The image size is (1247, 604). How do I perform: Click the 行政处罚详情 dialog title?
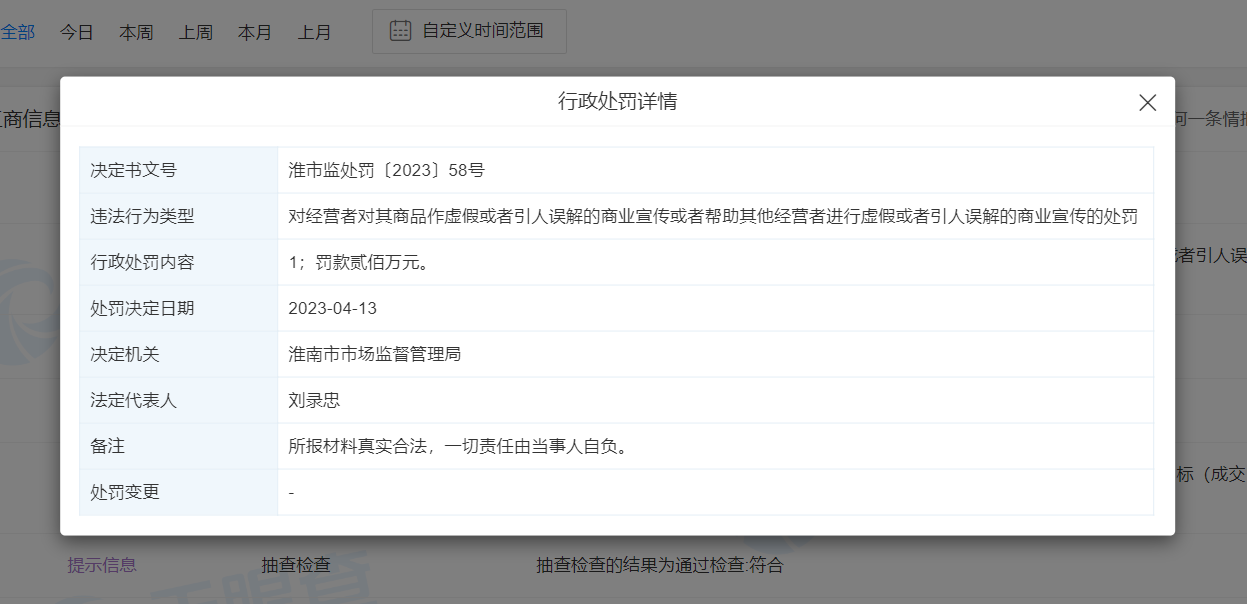click(x=617, y=101)
